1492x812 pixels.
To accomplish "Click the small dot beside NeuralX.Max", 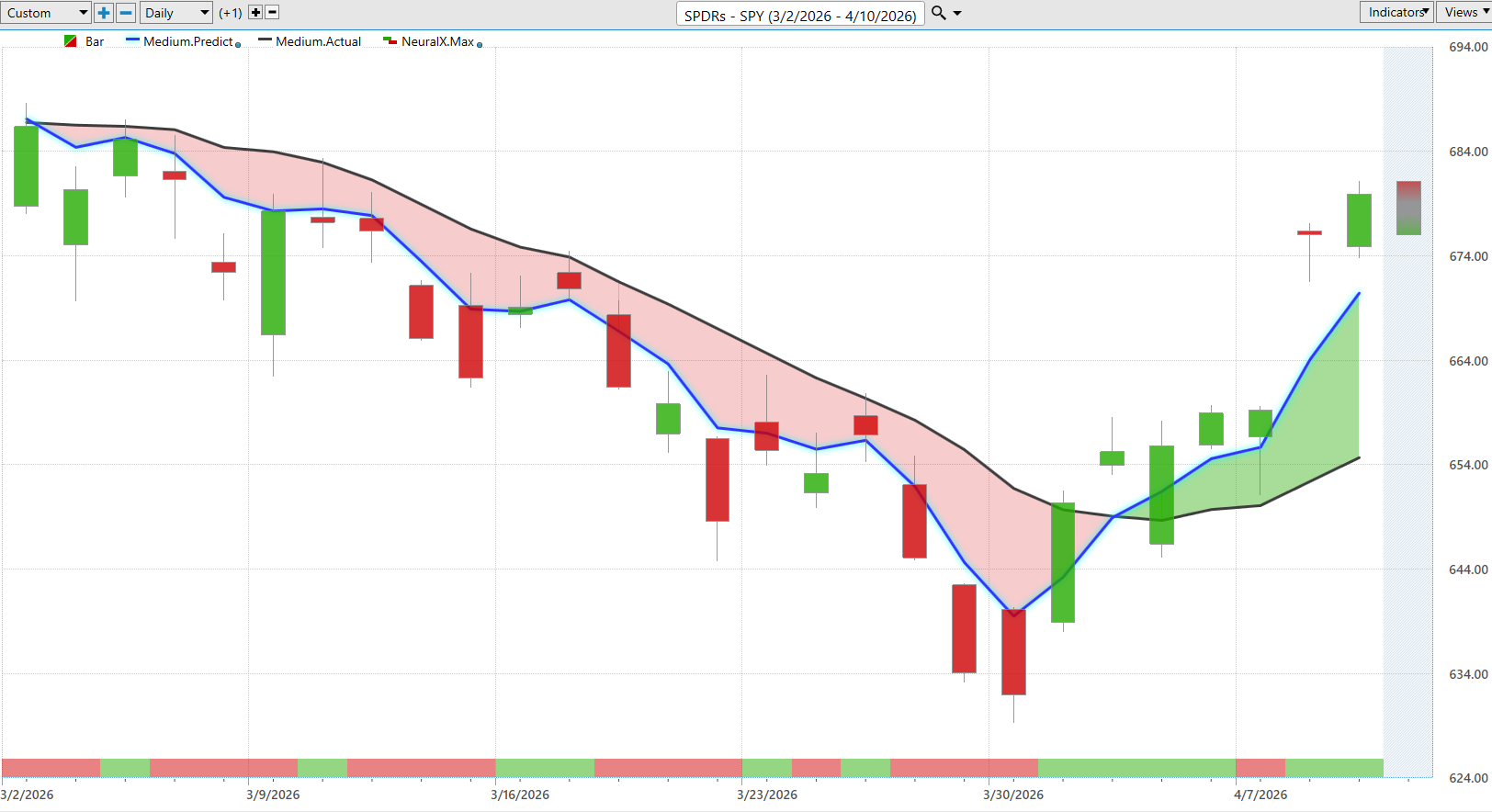I will 480,44.
